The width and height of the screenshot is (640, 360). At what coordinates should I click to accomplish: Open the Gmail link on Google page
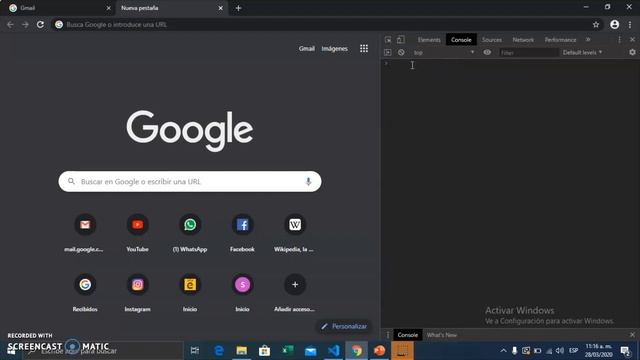pyautogui.click(x=307, y=49)
